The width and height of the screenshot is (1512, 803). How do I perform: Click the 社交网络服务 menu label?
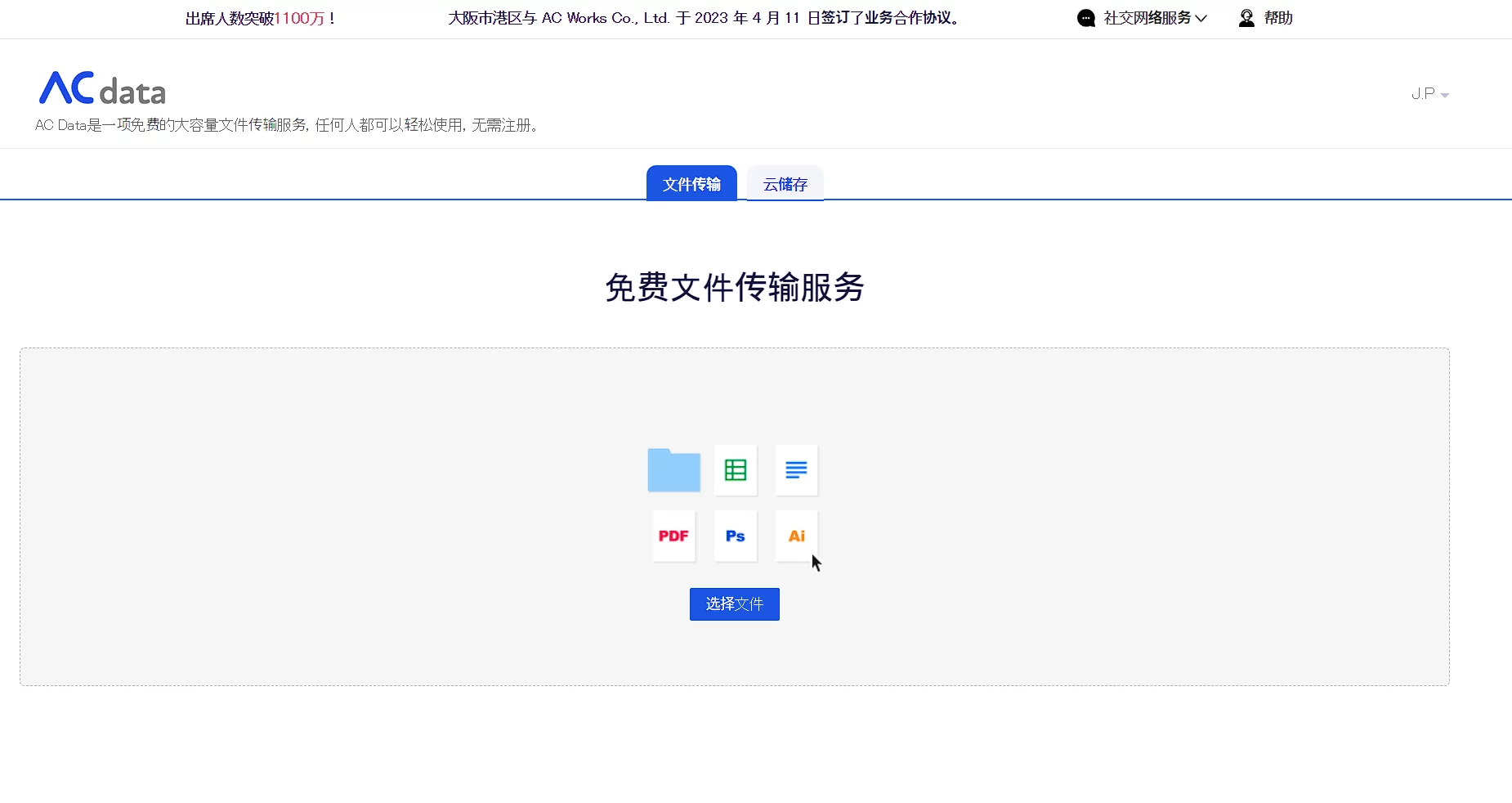[1147, 18]
